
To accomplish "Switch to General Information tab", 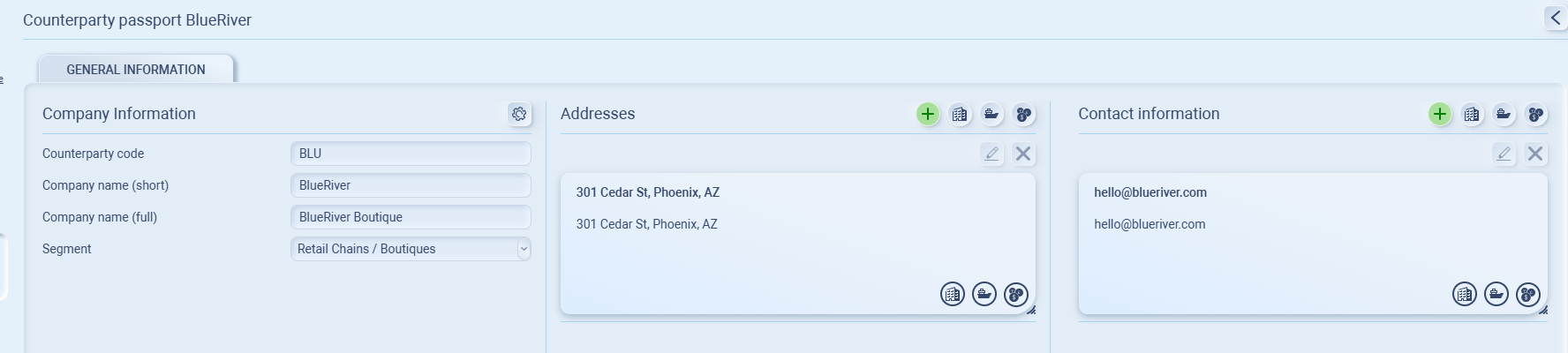I will click(x=136, y=70).
